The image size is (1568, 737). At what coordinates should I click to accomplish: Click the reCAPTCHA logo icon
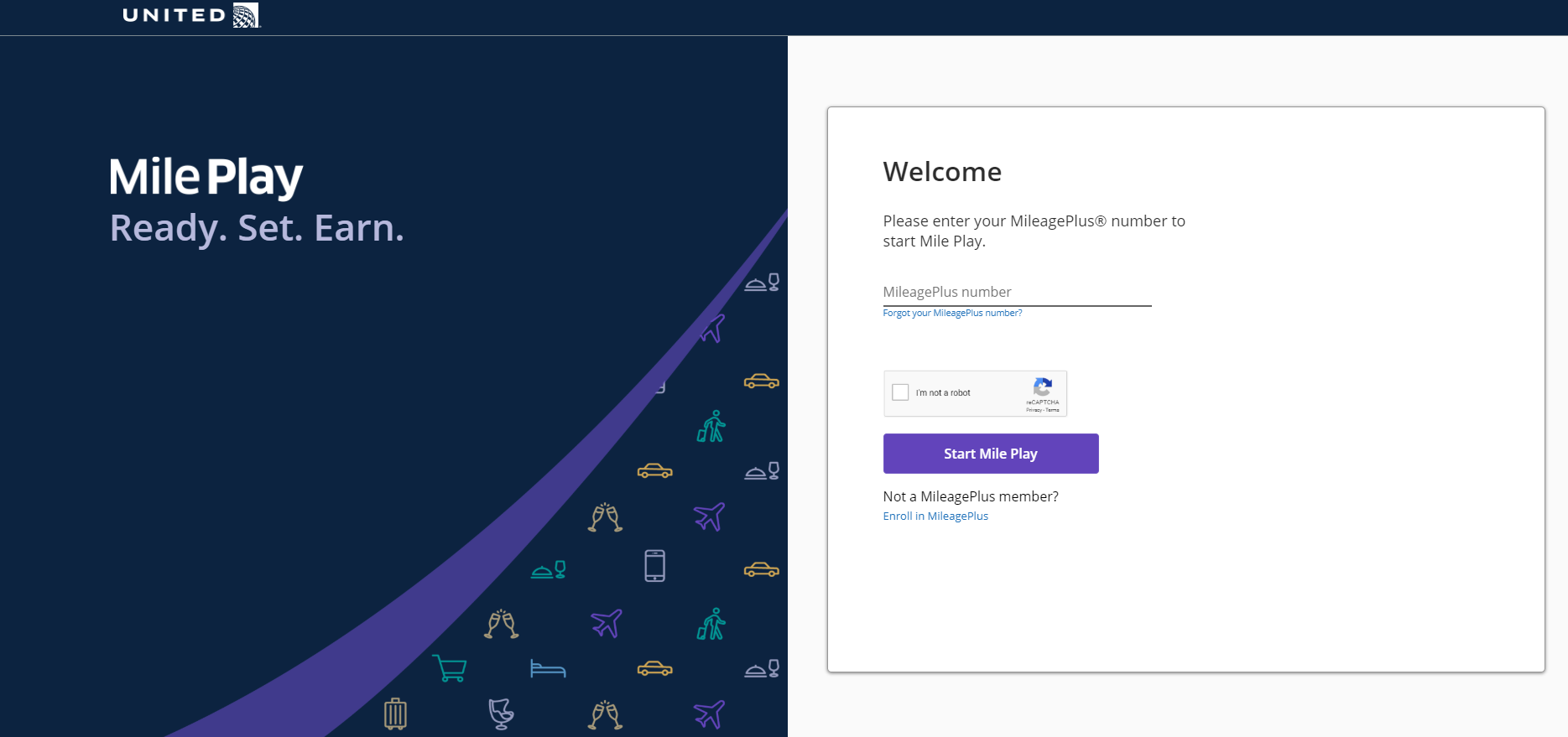tap(1043, 387)
